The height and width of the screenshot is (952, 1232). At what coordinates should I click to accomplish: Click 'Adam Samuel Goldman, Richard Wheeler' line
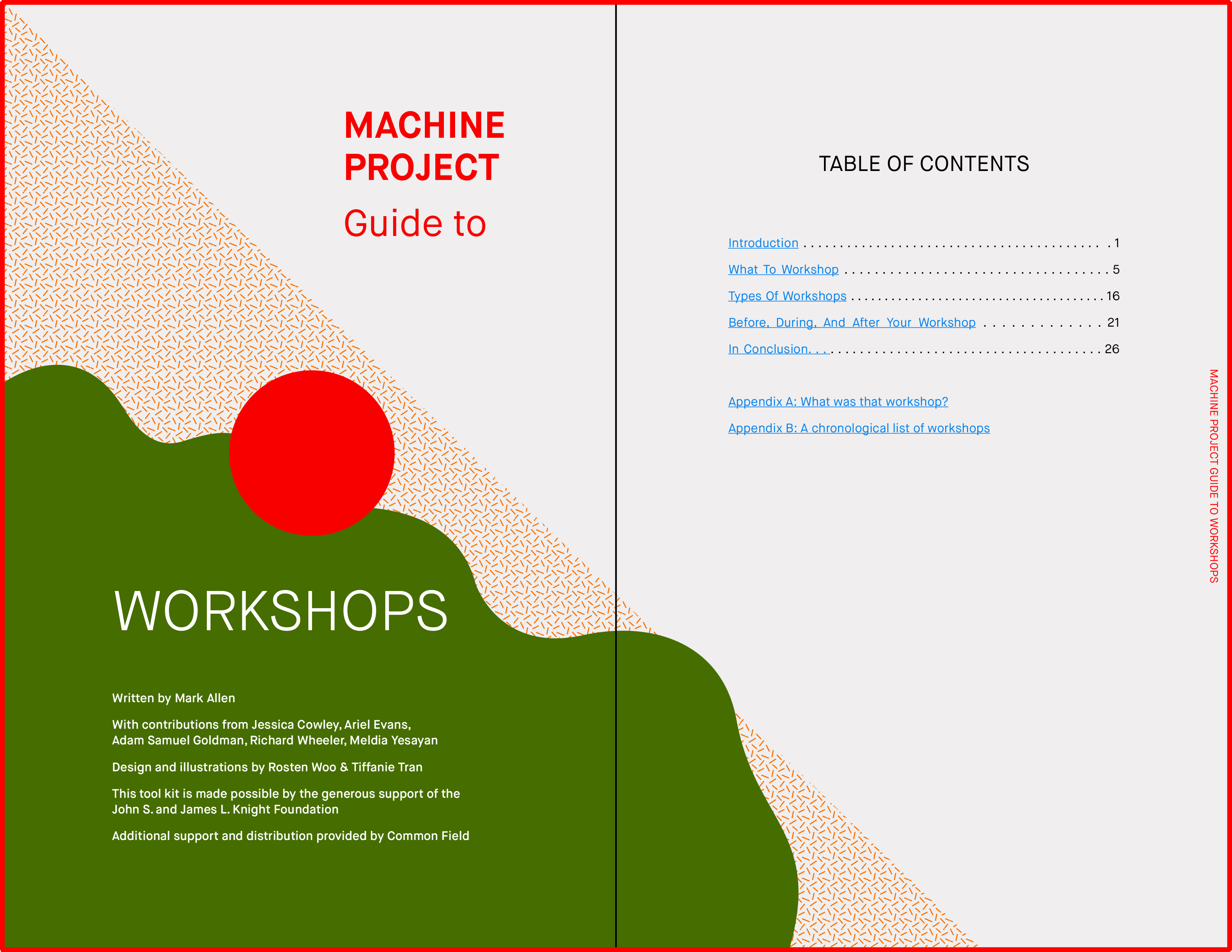pyautogui.click(x=275, y=741)
